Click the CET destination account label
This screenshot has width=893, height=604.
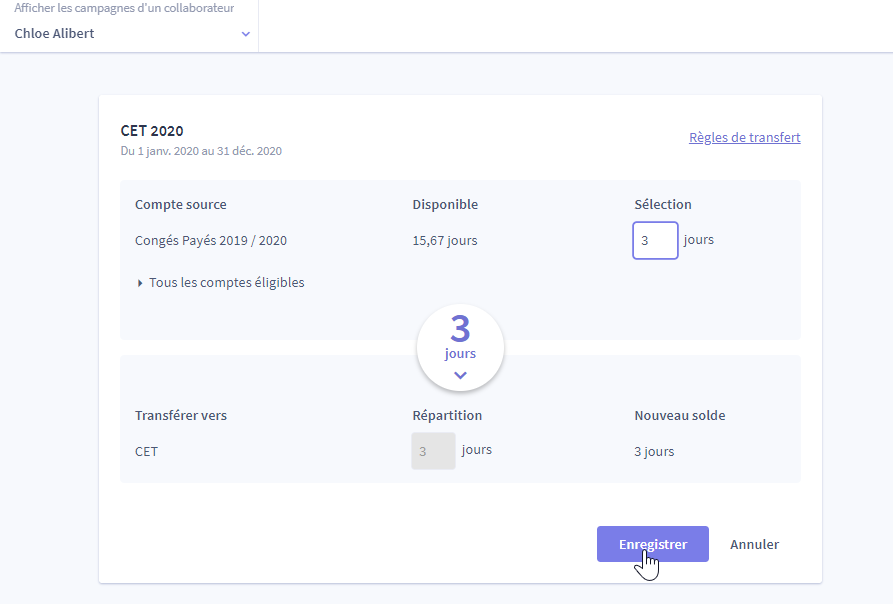point(146,451)
